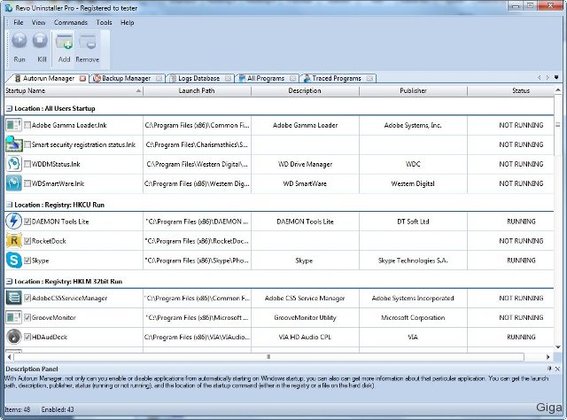Open the Help menu
The height and width of the screenshot is (420, 567).
tap(127, 22)
